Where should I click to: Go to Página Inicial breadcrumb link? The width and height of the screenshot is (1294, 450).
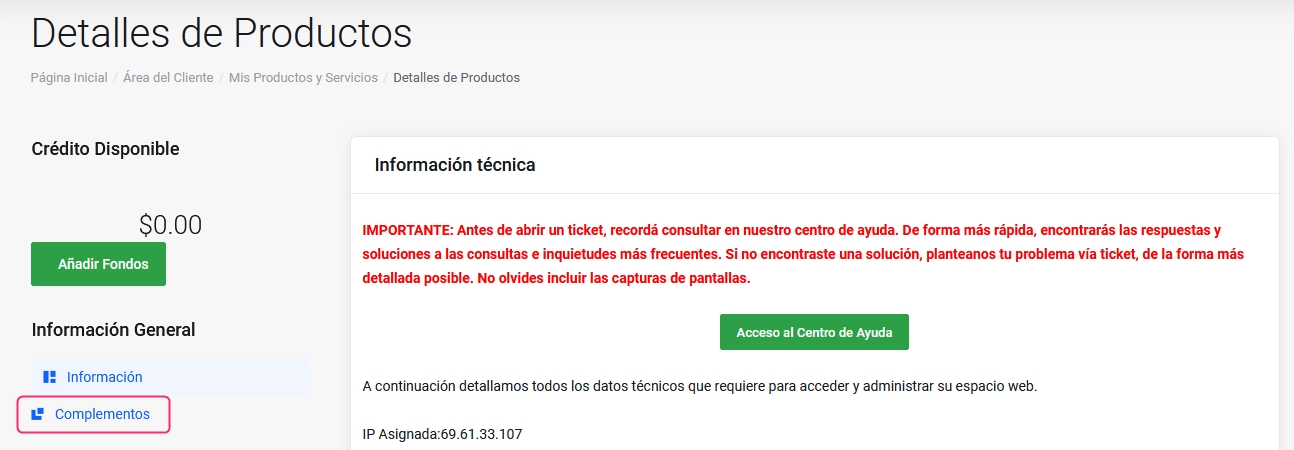tap(69, 77)
